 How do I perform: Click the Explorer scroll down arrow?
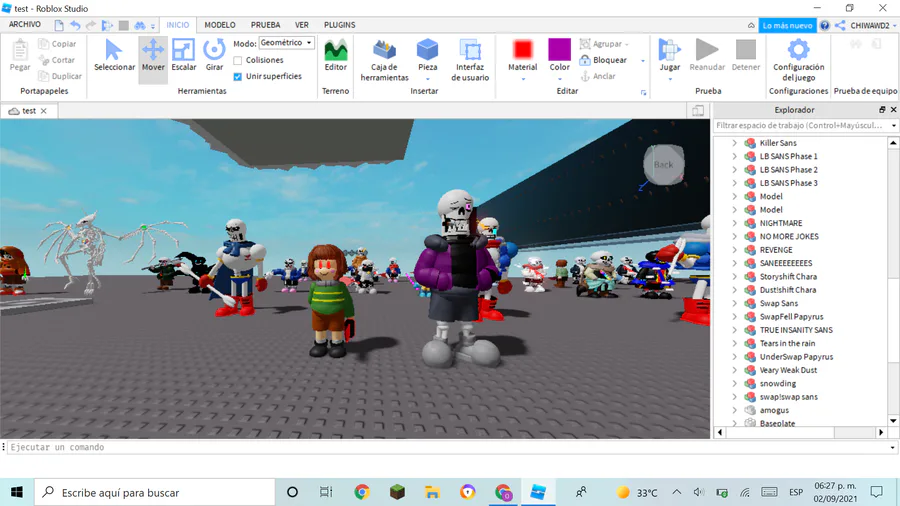pyautogui.click(x=893, y=421)
